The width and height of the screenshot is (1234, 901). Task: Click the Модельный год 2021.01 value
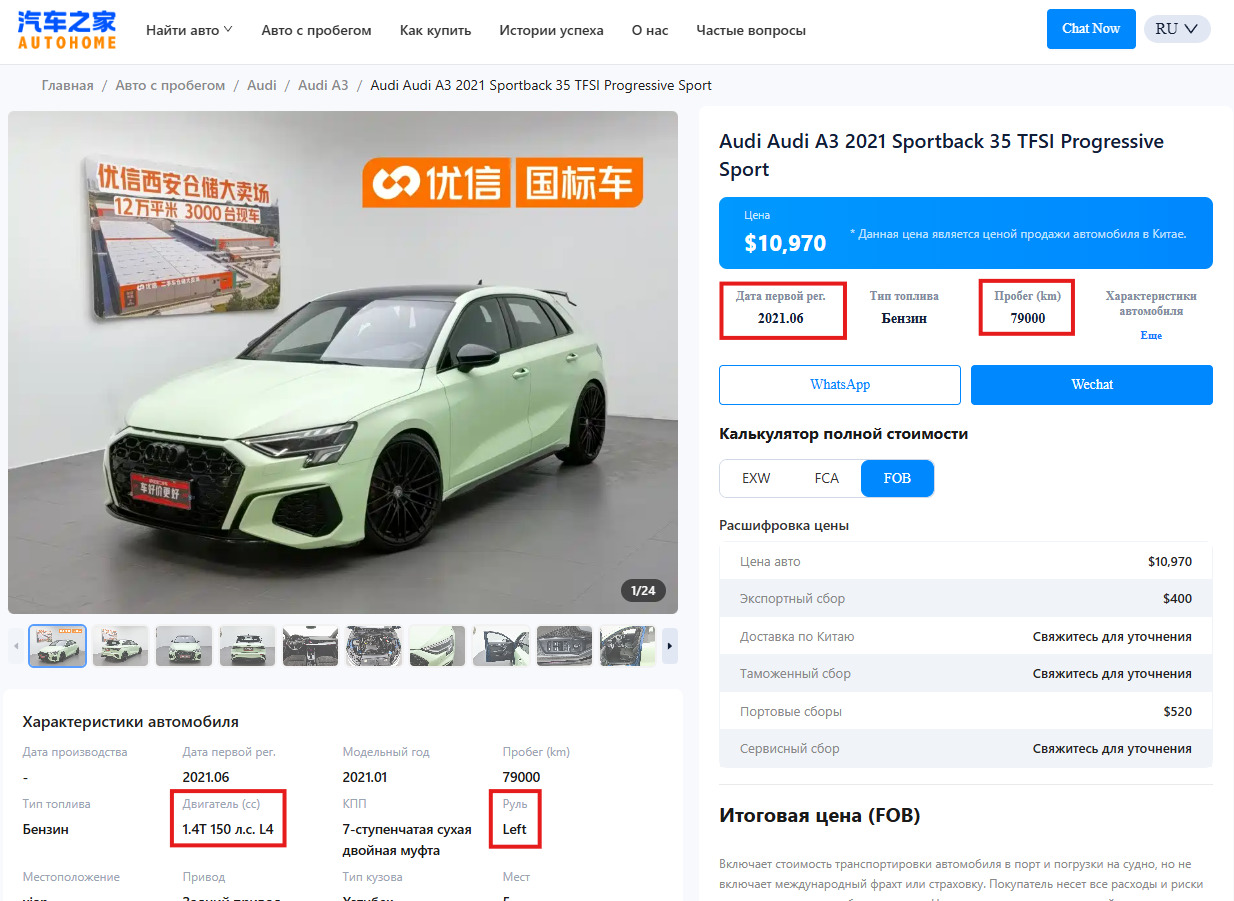click(365, 777)
